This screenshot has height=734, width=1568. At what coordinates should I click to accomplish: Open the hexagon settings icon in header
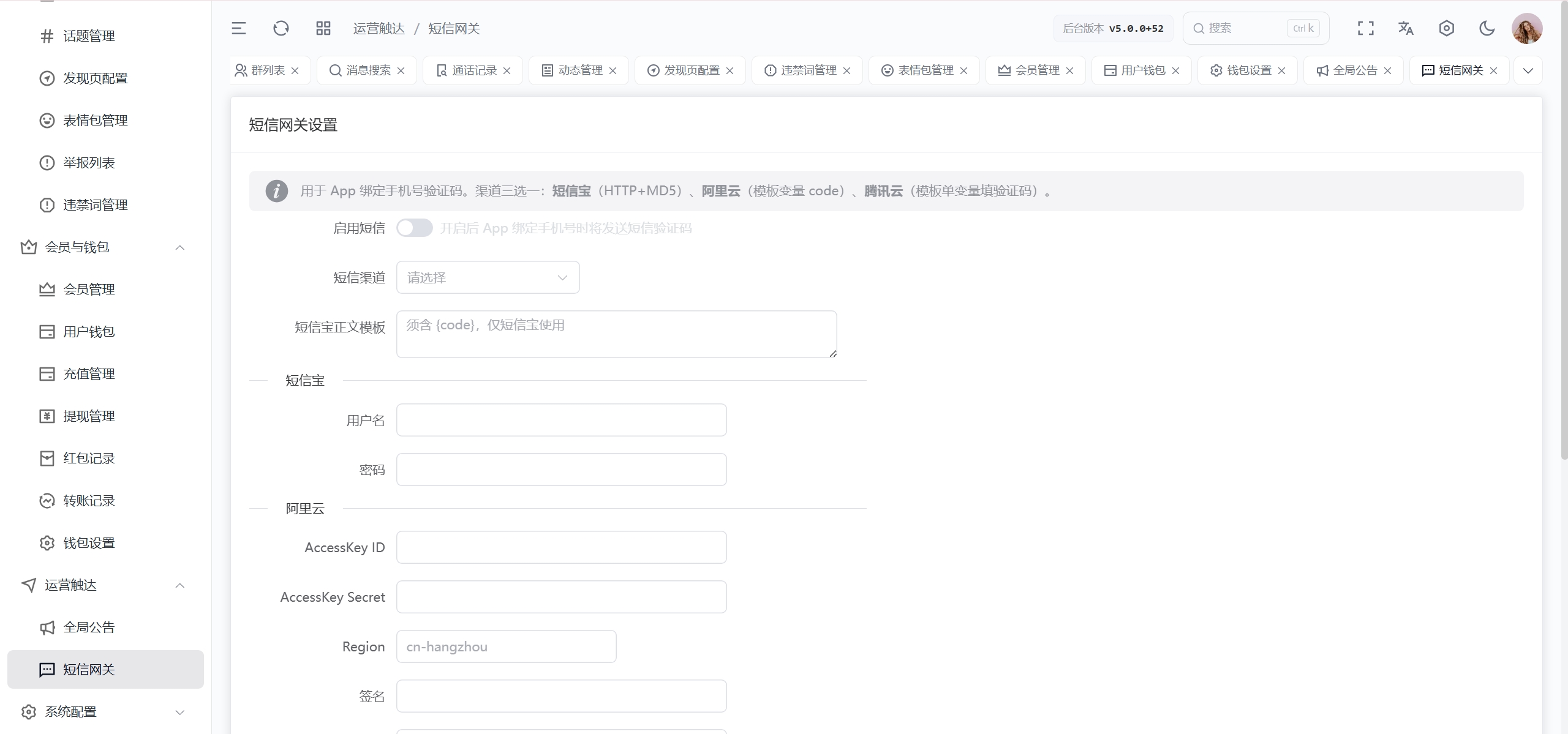[1447, 28]
